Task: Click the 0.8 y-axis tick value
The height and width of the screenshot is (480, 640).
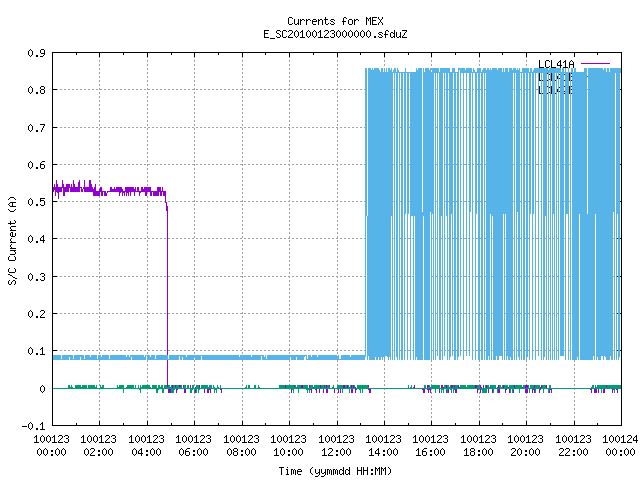Action: click(37, 90)
